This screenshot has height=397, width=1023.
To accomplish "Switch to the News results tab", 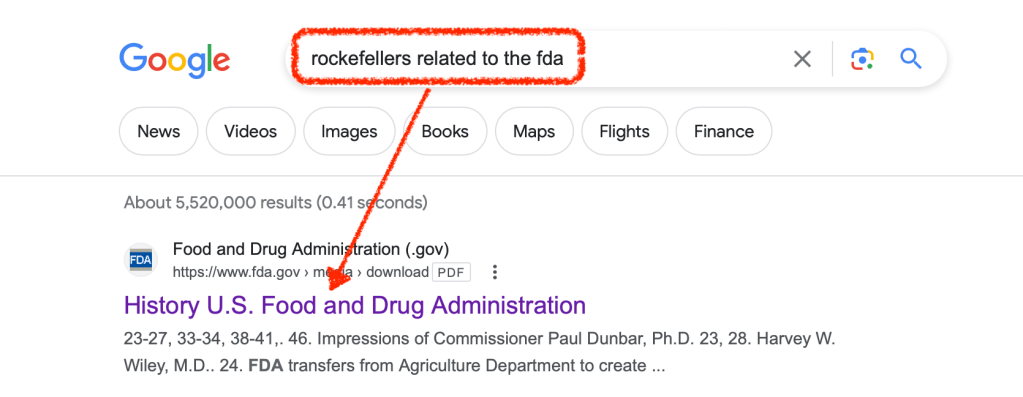I will pos(159,132).
